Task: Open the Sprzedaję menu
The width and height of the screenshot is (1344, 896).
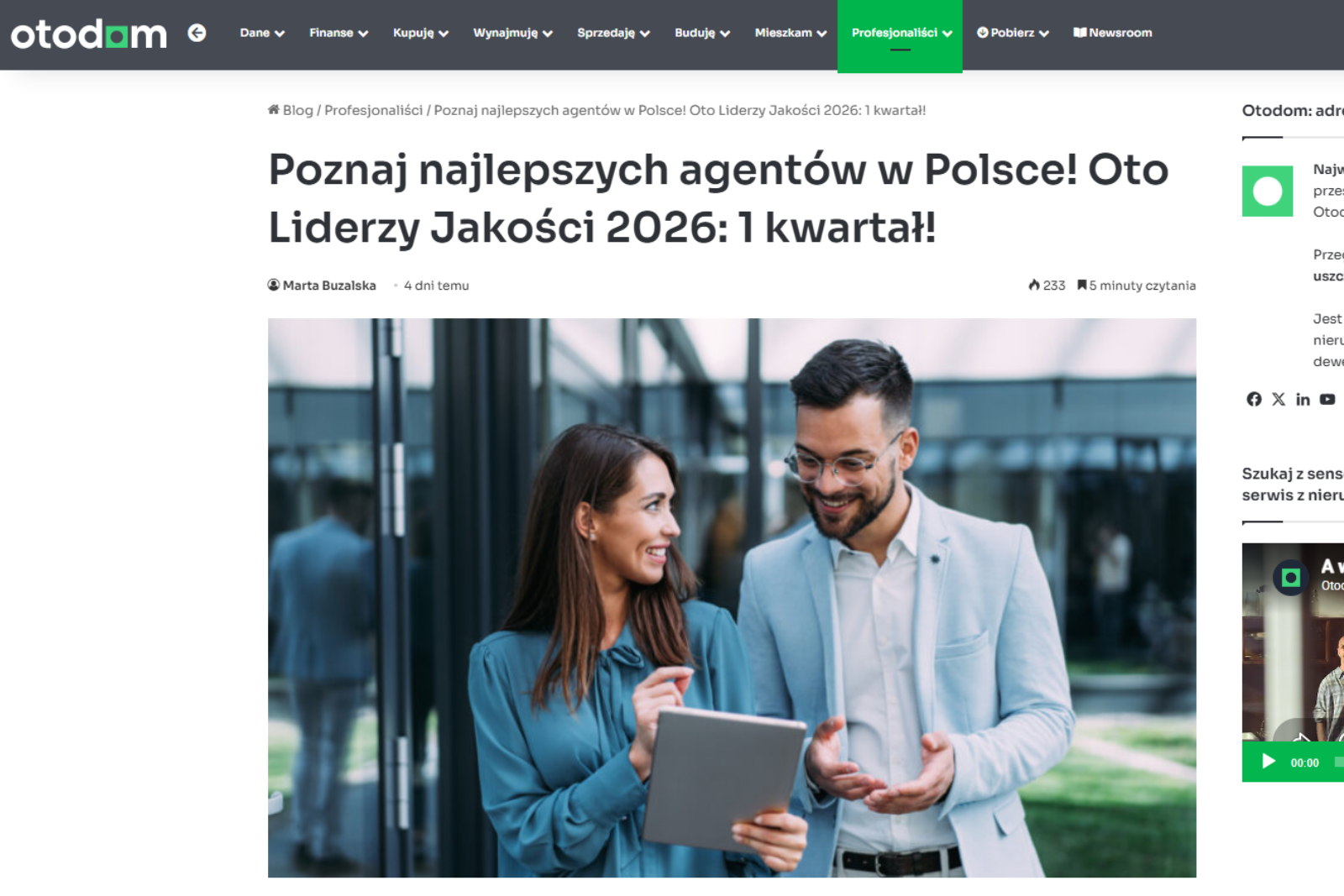Action: [x=613, y=33]
